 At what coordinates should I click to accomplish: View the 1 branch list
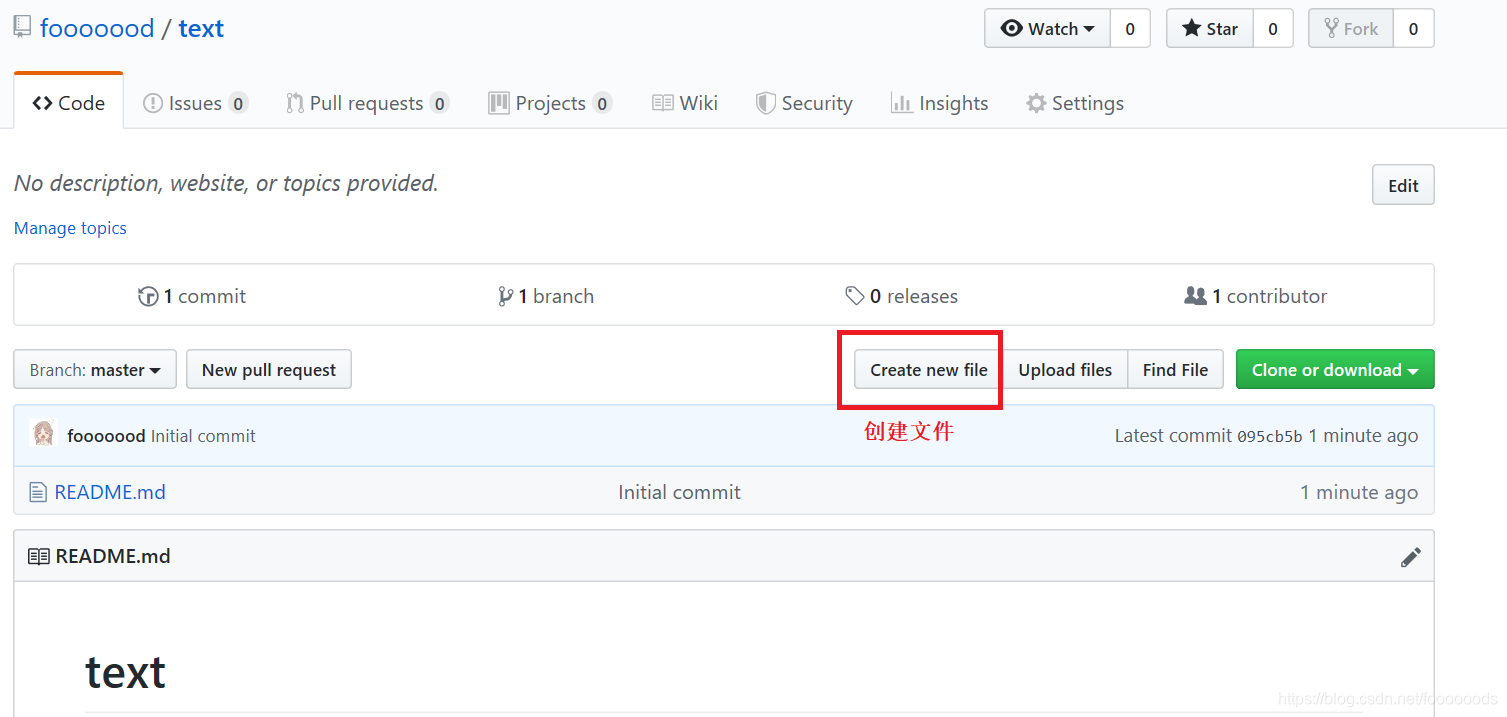(546, 296)
